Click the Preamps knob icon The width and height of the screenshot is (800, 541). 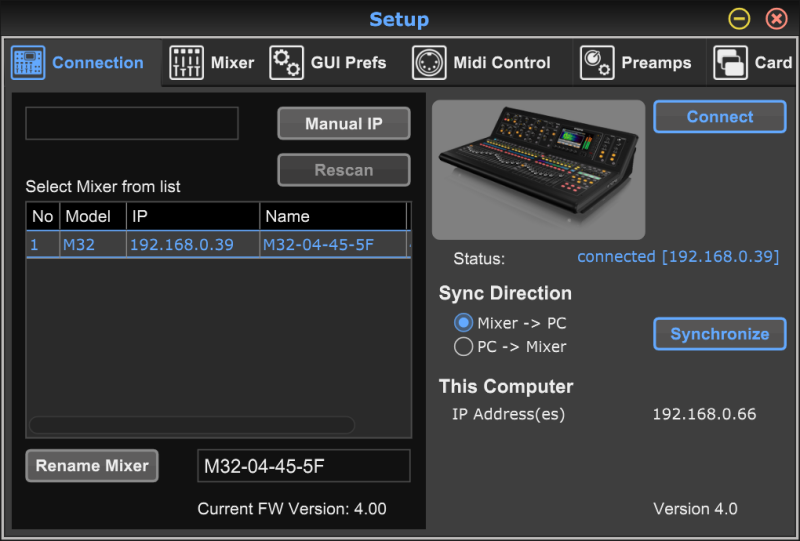[x=597, y=63]
